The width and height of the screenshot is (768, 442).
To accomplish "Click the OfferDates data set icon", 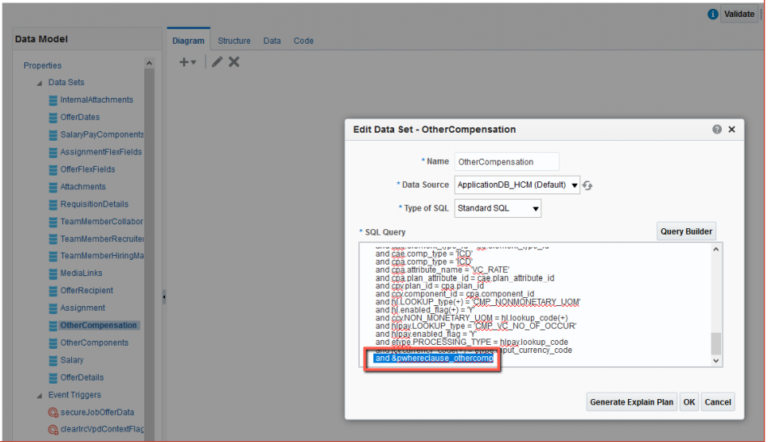I will point(53,117).
